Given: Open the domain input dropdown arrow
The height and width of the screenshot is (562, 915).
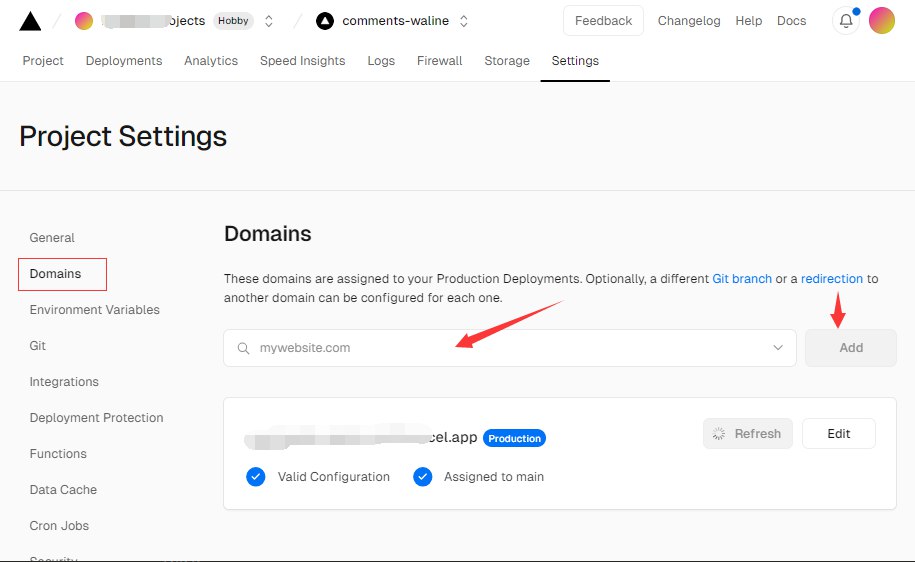Looking at the screenshot, I should tap(778, 348).
